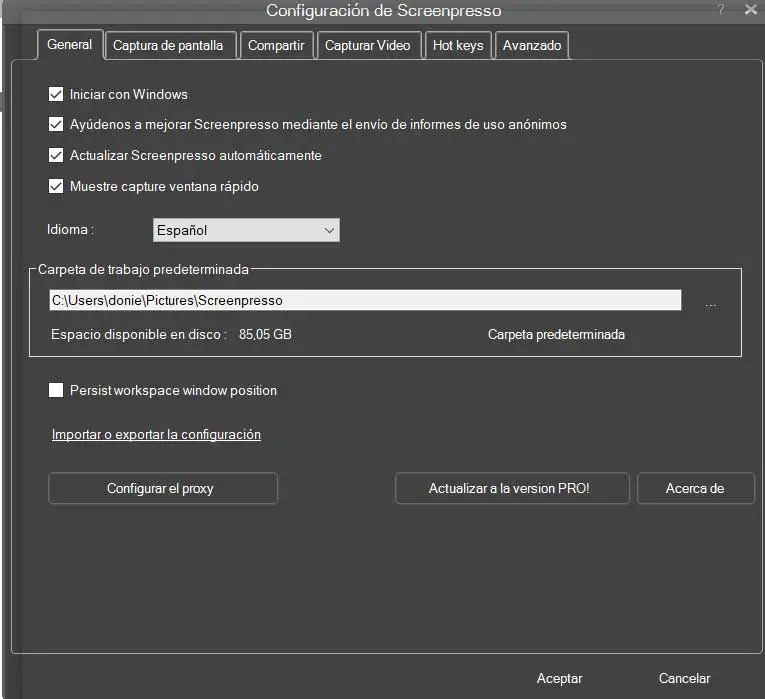
Task: Switch to the General tab
Action: tap(70, 45)
